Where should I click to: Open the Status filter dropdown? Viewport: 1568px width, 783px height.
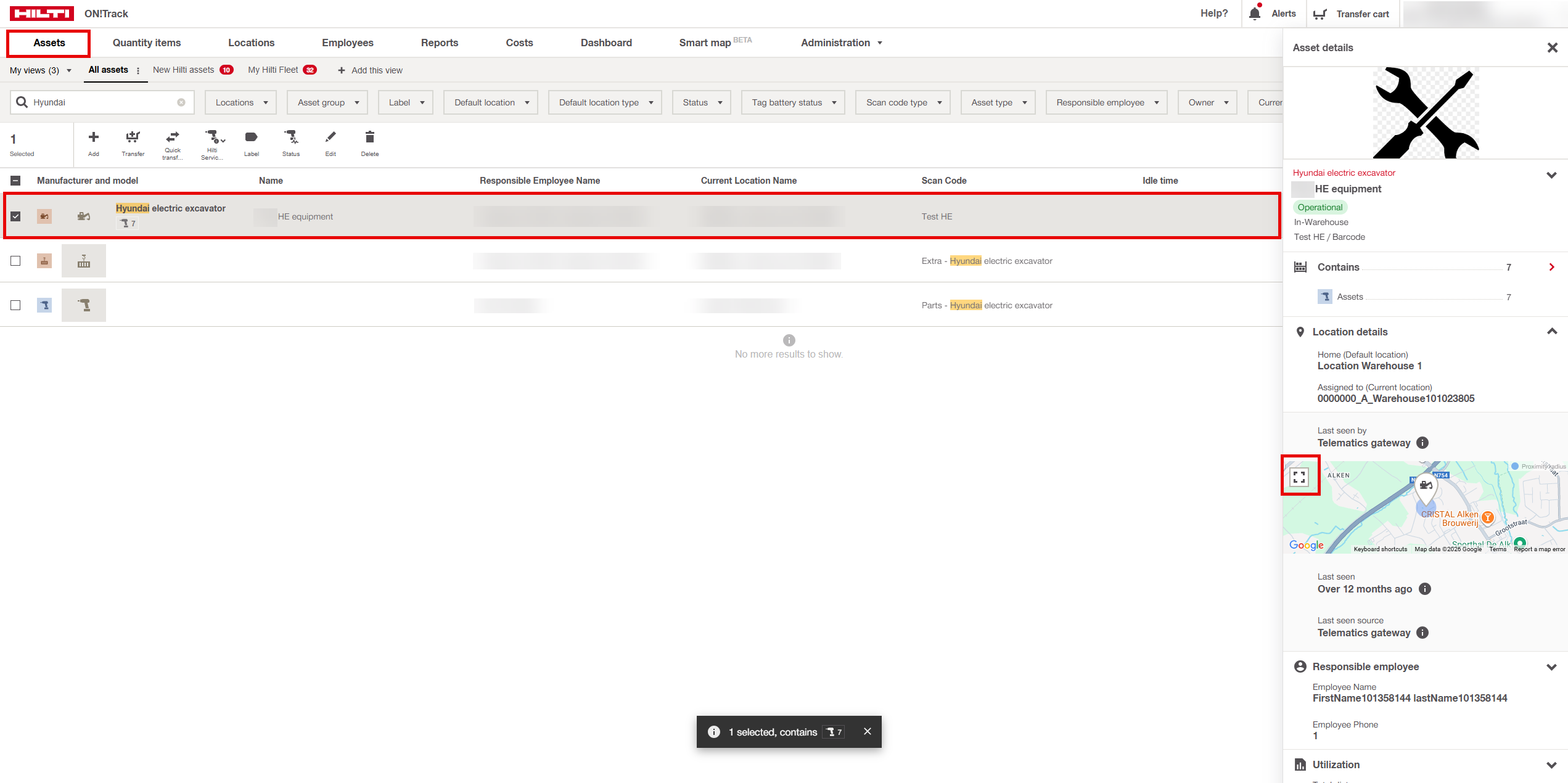click(x=701, y=102)
